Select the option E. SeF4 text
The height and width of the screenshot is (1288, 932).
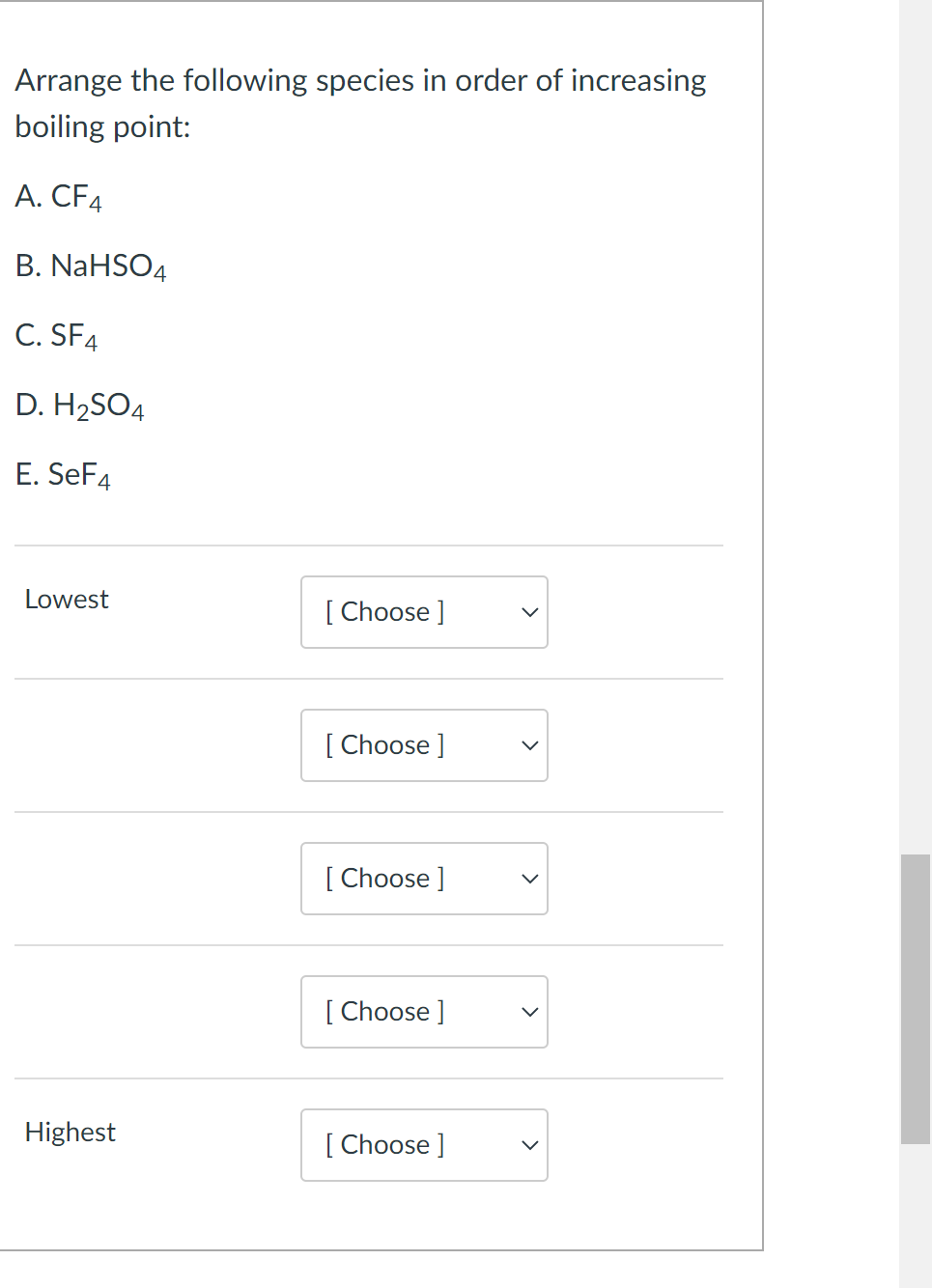click(x=63, y=475)
